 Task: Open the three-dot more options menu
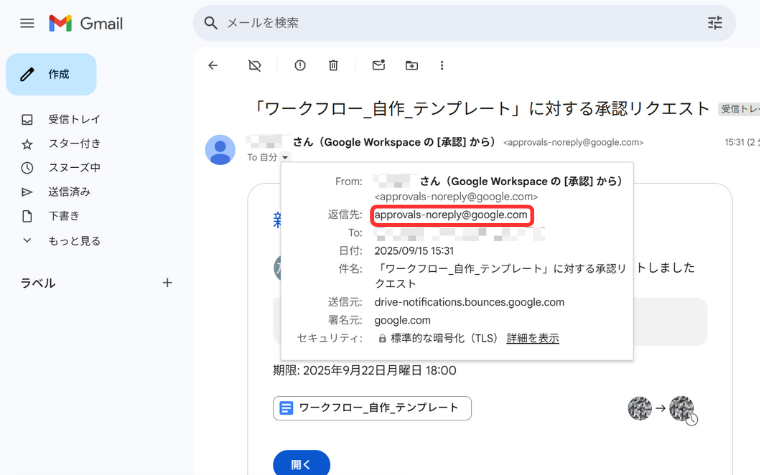pos(442,65)
